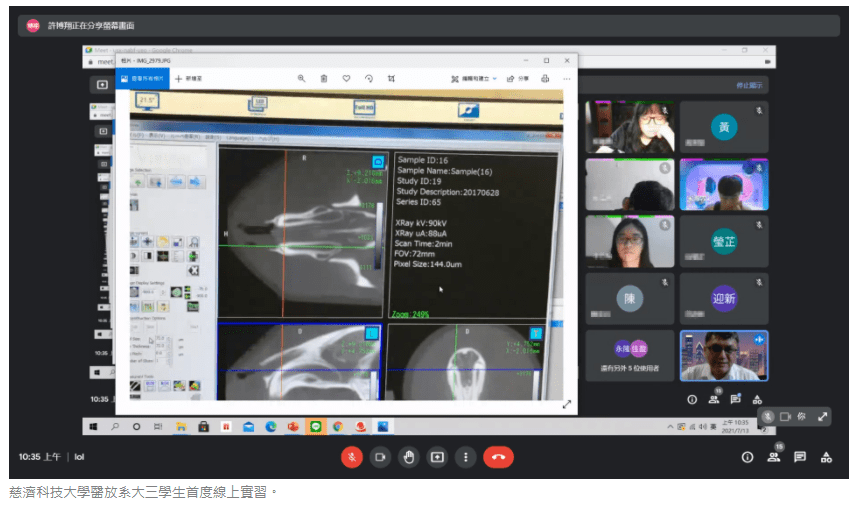Toggle the camera in the call bar
858x510 pixels.
380,457
